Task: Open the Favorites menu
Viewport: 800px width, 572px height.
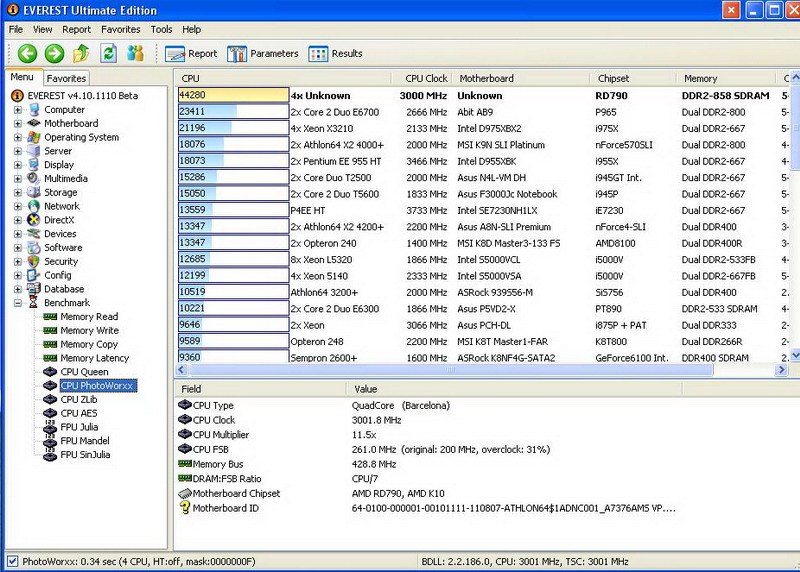Action: coord(120,30)
